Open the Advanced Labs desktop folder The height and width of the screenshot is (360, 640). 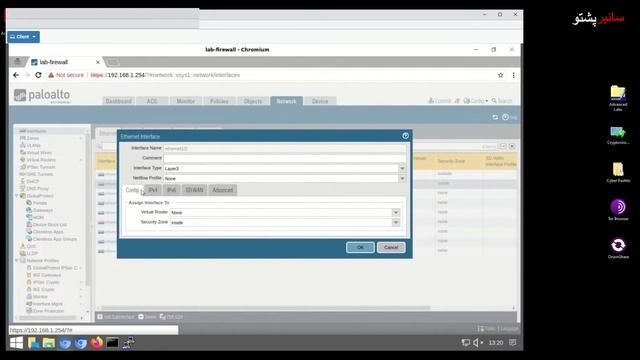point(618,98)
